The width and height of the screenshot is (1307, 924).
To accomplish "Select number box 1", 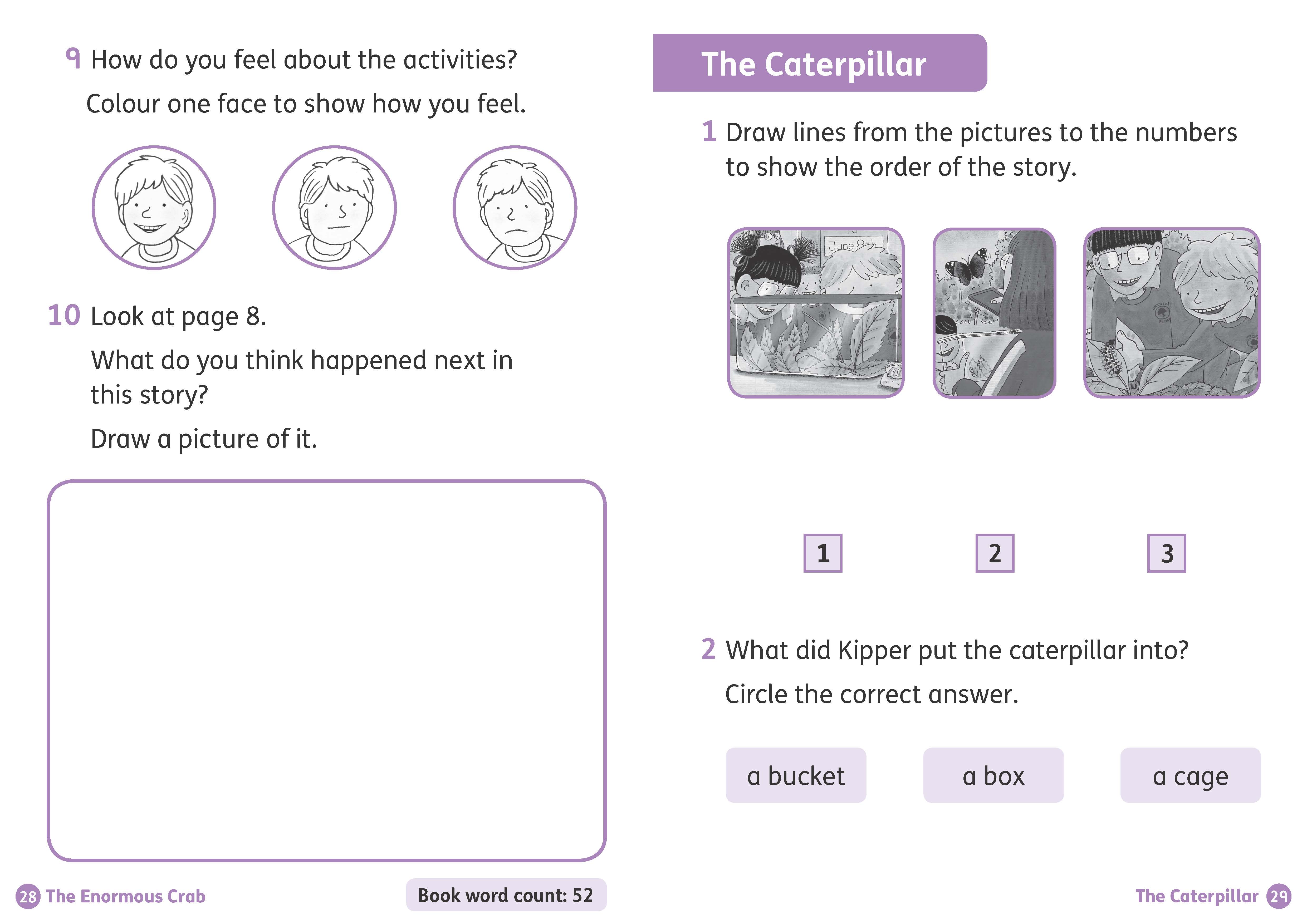I will (x=823, y=553).
